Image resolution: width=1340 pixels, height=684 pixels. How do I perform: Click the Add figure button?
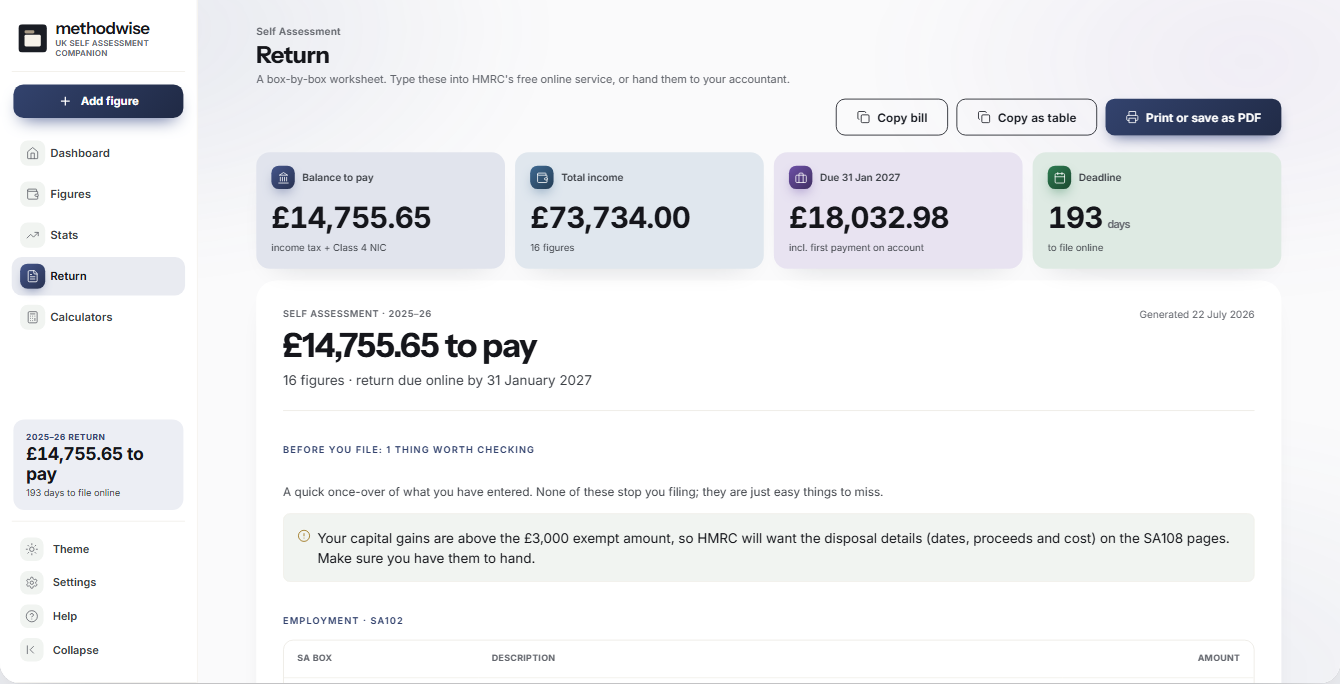[98, 101]
